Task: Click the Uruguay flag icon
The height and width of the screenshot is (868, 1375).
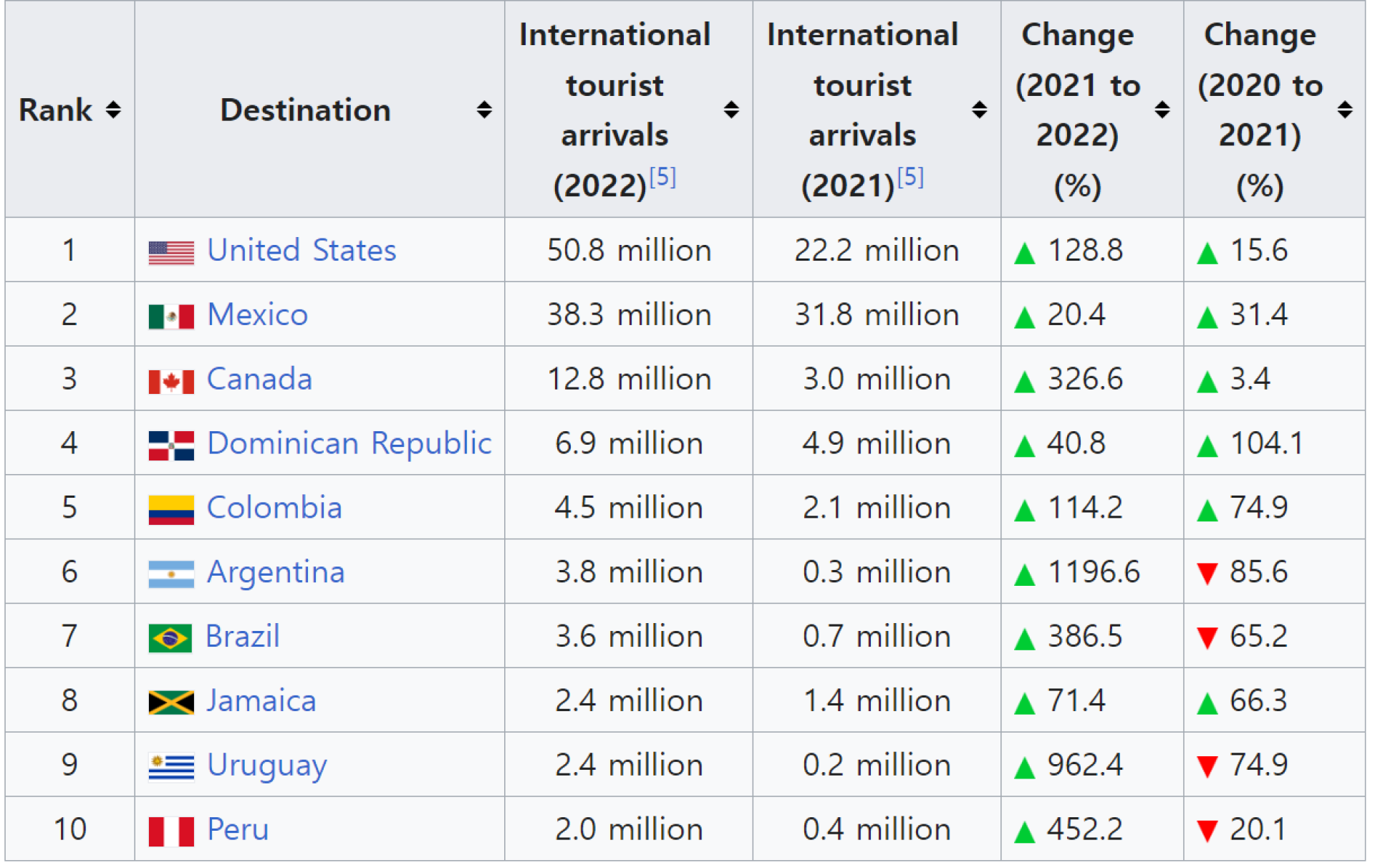Action: [x=171, y=767]
